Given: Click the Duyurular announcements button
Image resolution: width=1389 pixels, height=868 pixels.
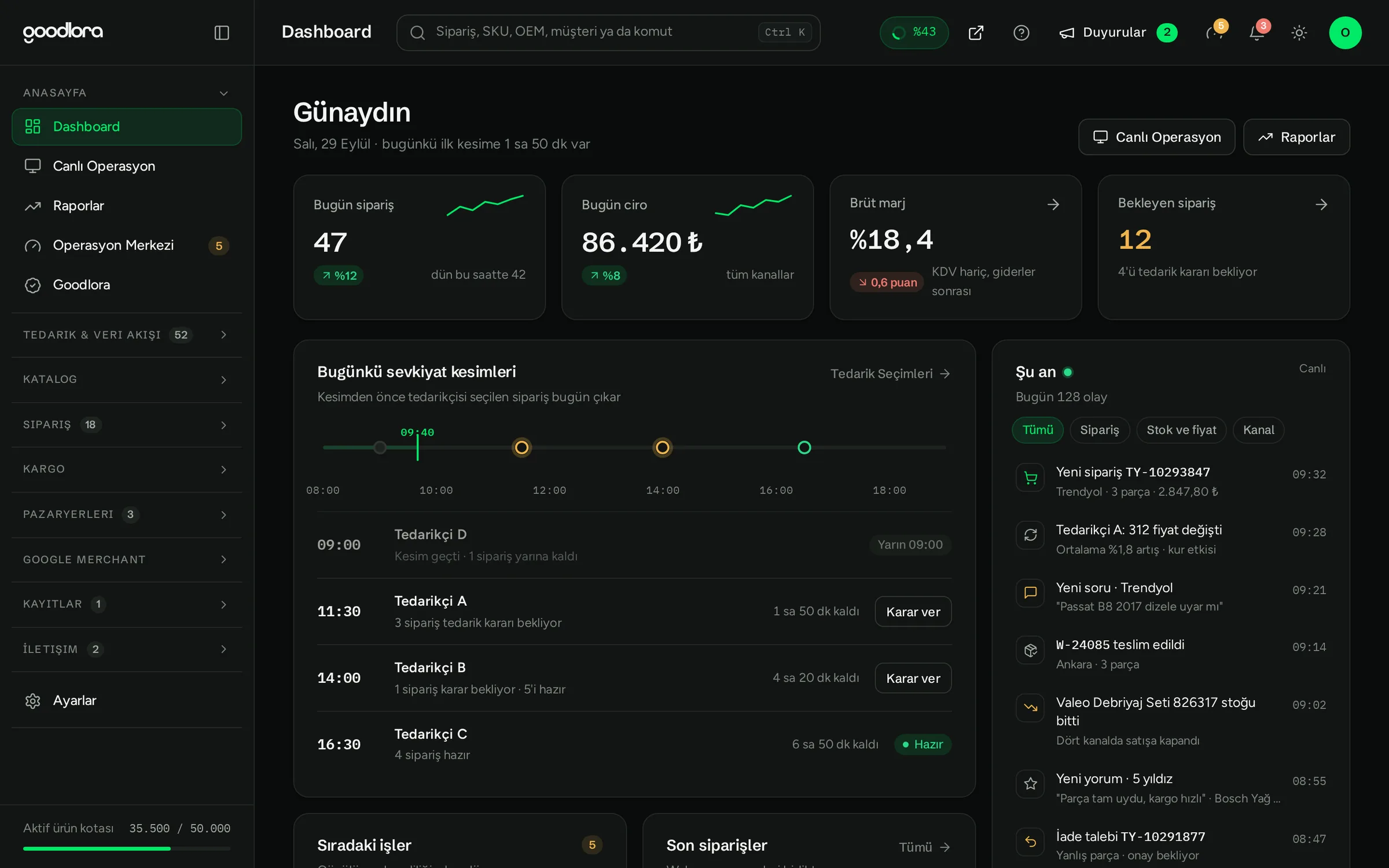Looking at the screenshot, I should [1117, 32].
